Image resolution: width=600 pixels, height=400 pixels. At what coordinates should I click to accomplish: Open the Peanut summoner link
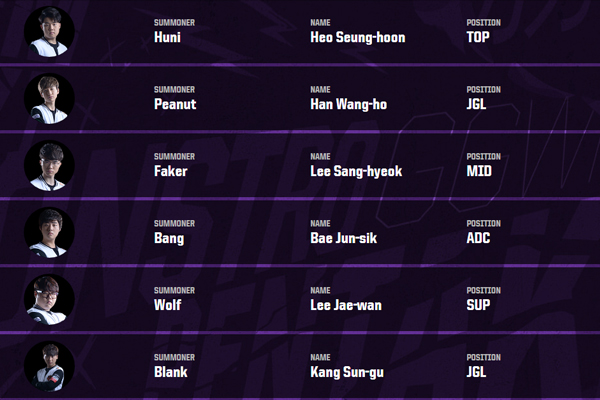(x=175, y=104)
